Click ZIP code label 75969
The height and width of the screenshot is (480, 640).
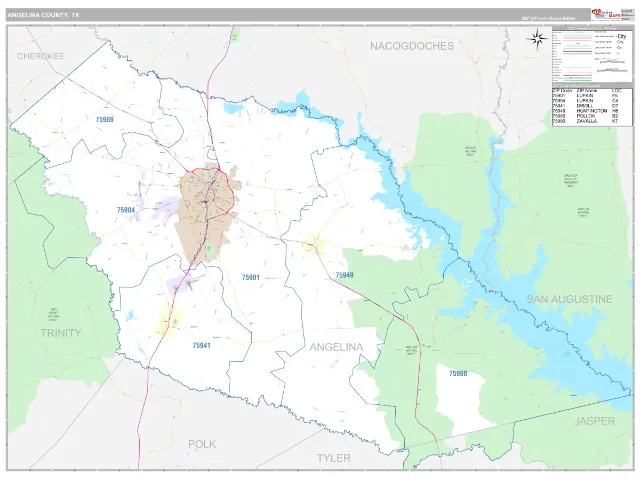104,120
